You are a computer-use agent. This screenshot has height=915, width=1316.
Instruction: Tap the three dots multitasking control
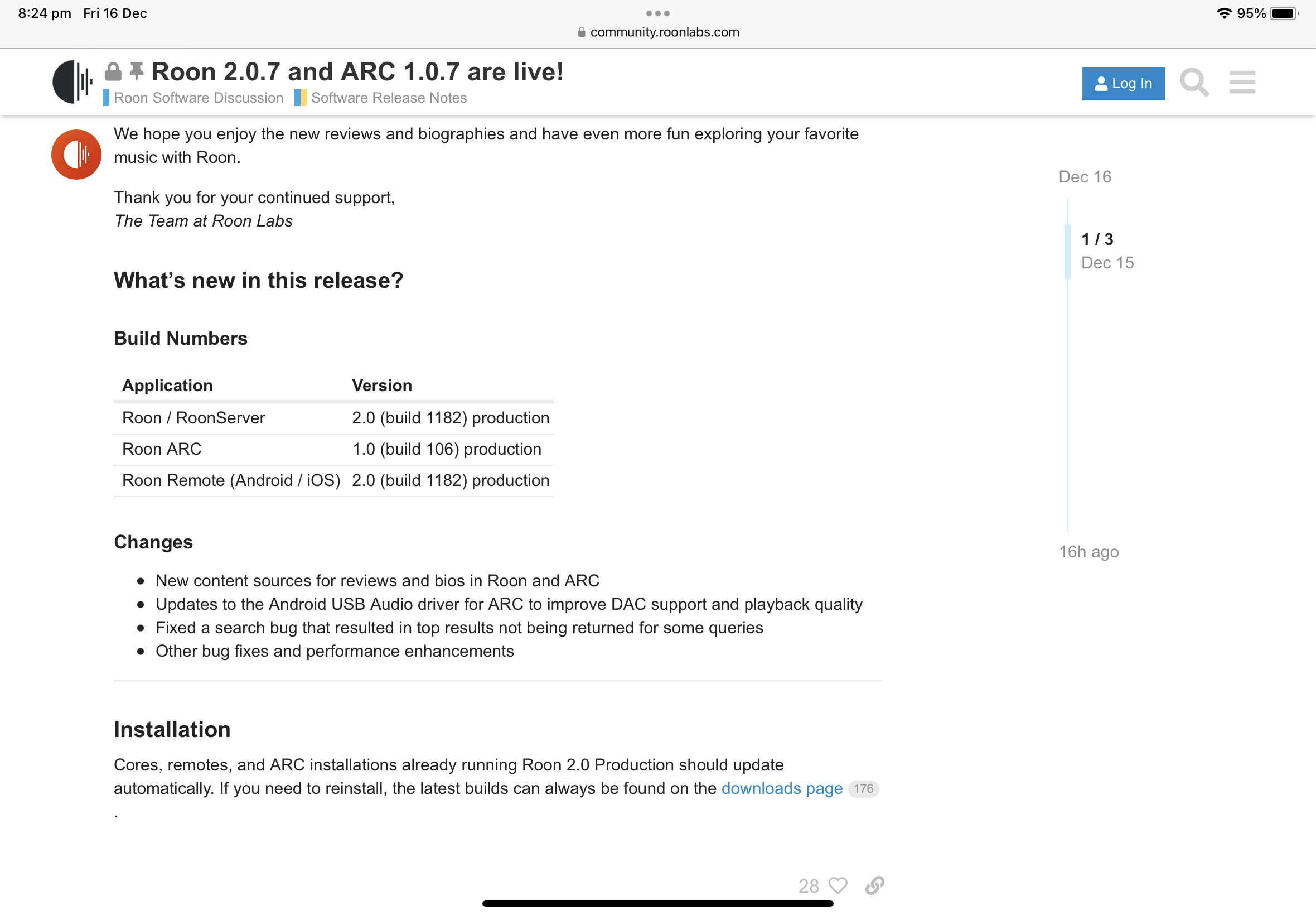coord(657,13)
